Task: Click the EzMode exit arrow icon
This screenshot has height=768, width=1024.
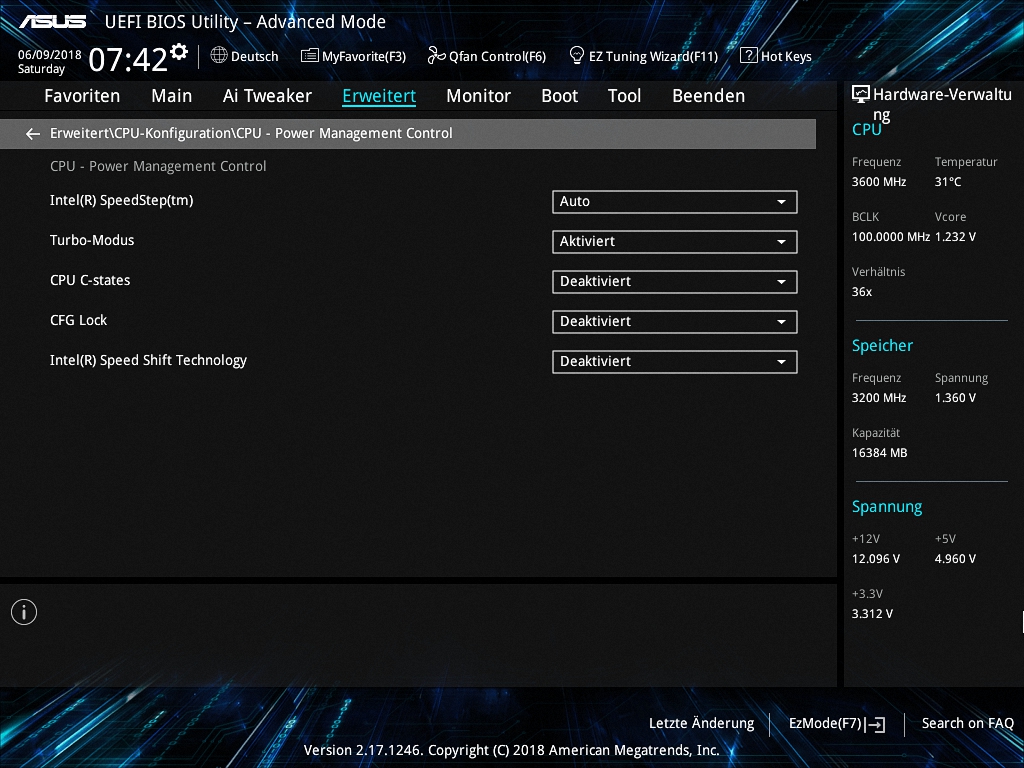Action: pyautogui.click(x=876, y=724)
